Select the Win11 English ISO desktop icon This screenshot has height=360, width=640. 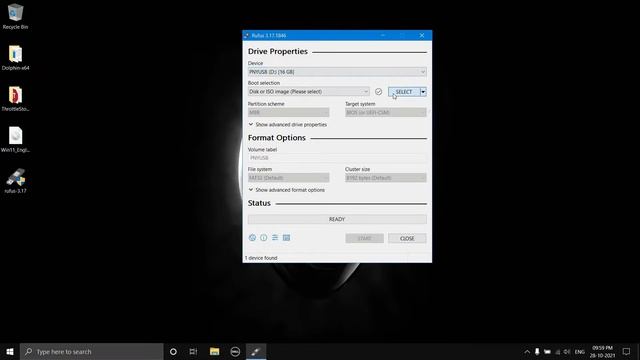(x=16, y=140)
